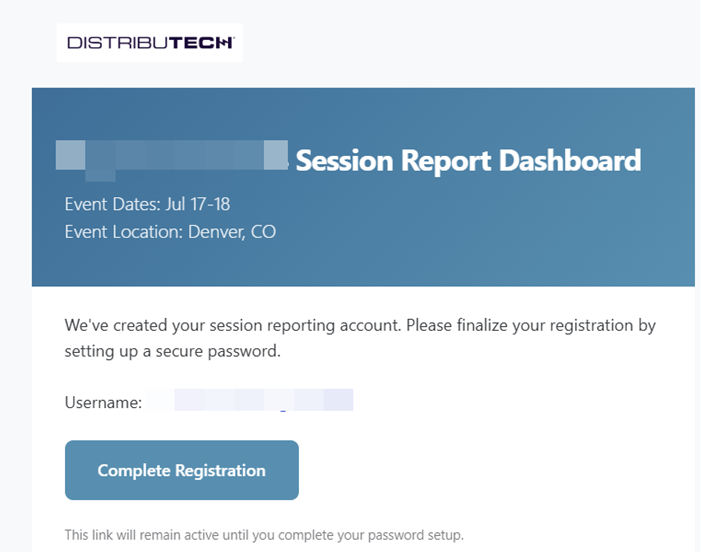Click the DISTRIBU portion of the logo
This screenshot has height=552, width=701.
pyautogui.click(x=118, y=43)
